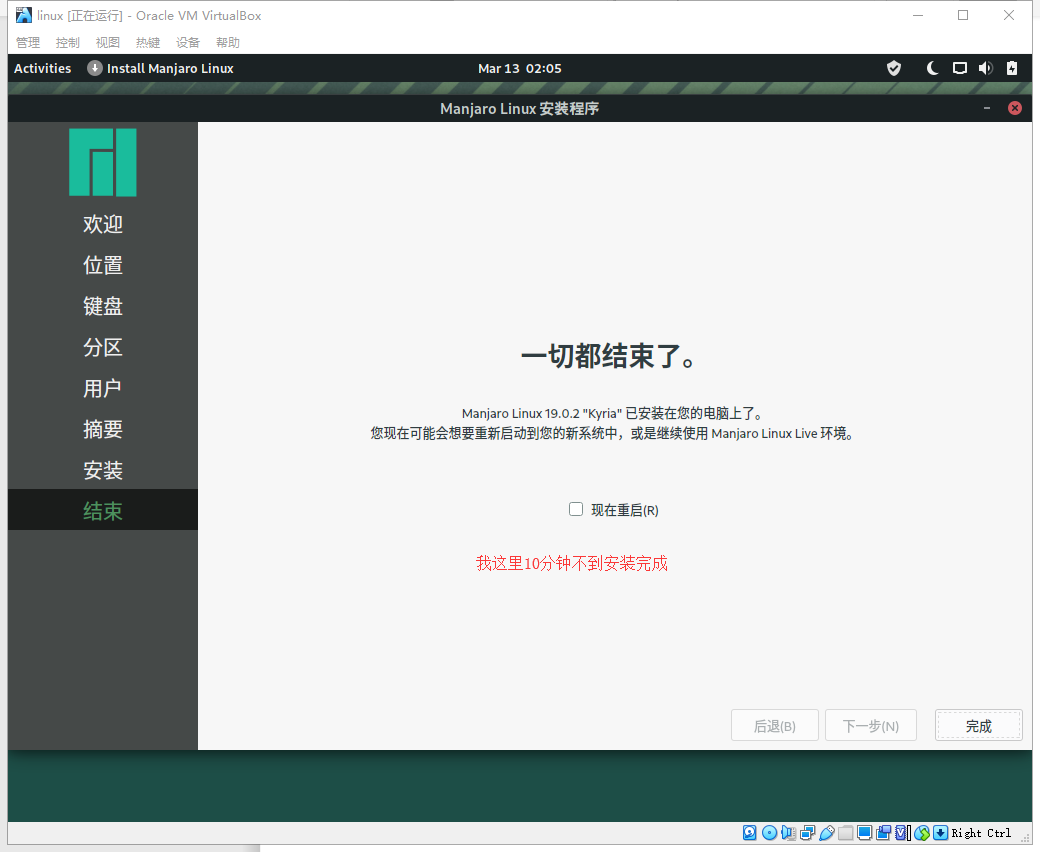The image size is (1040, 852).
Task: Click the volume speaker icon in top panel
Action: point(985,68)
